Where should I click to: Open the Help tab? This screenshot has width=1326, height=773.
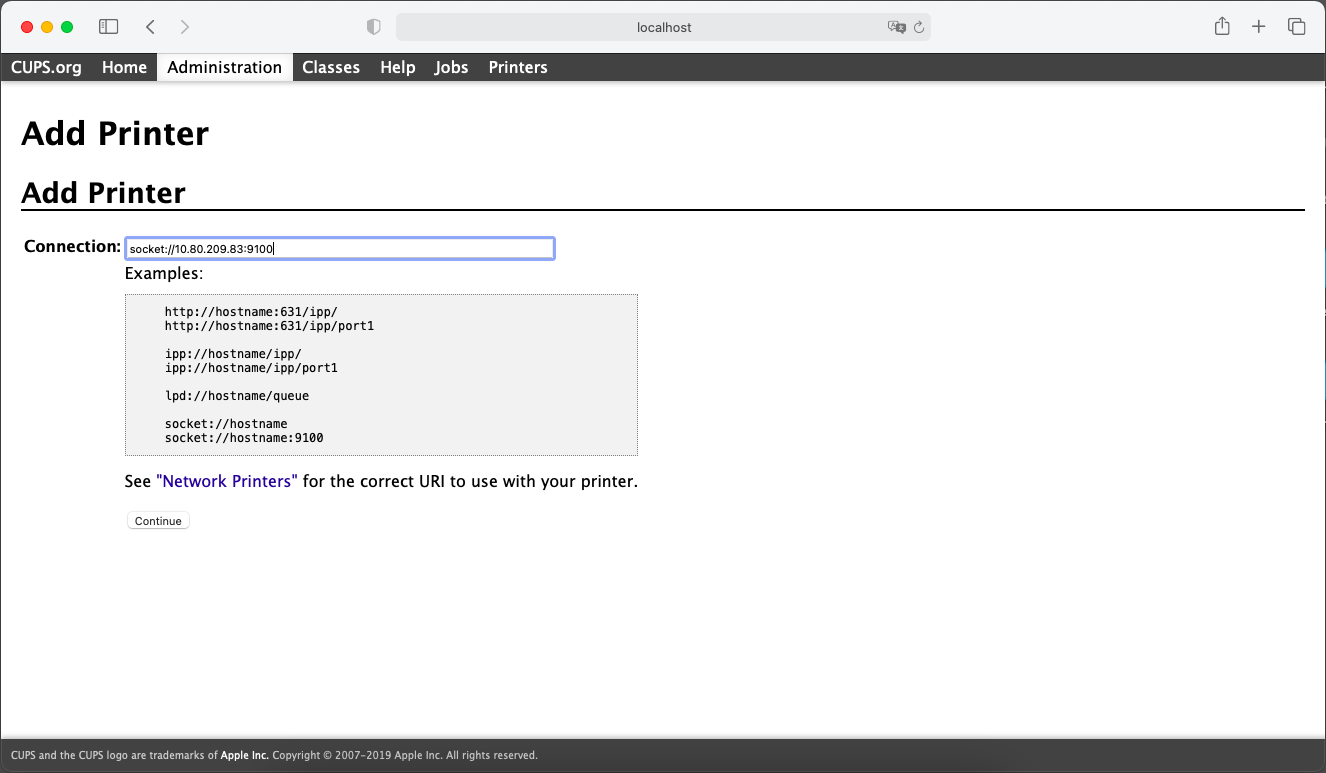[397, 67]
